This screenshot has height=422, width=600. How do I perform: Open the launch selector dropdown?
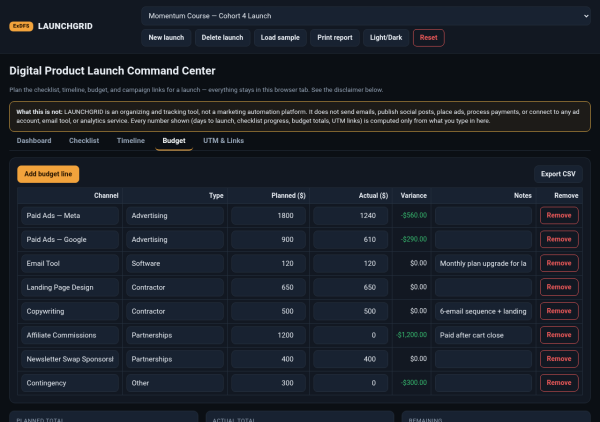point(366,16)
